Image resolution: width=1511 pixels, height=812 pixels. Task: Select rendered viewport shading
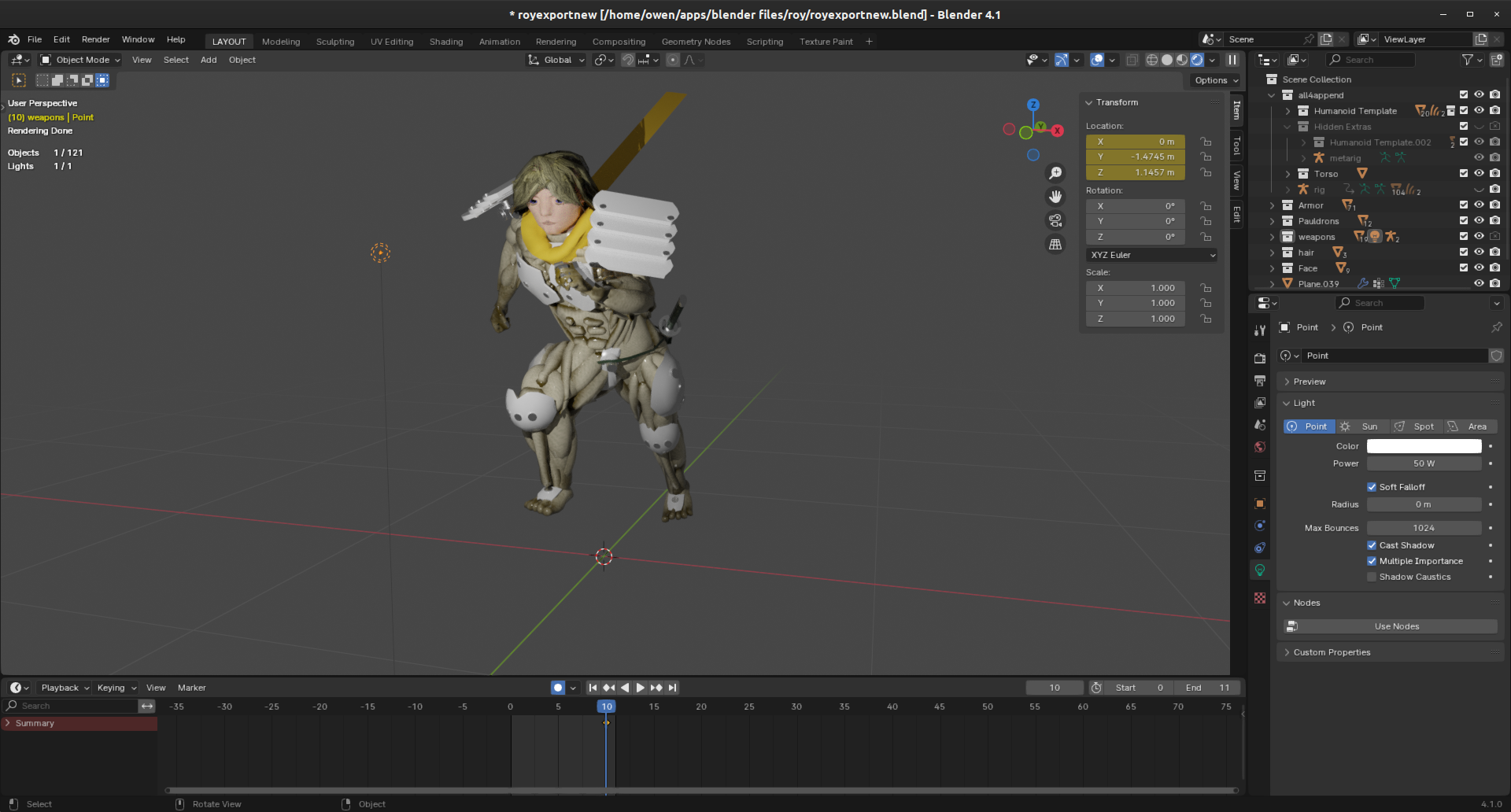tap(1197, 60)
